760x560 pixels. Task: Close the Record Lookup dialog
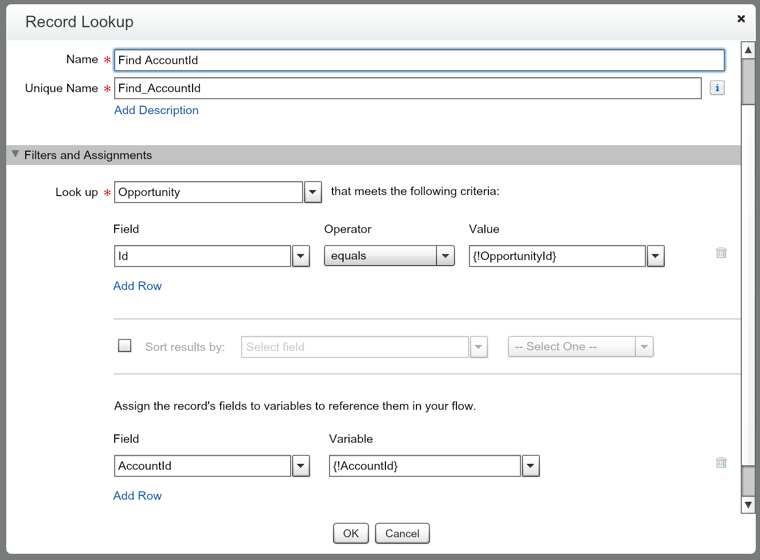coord(741,19)
